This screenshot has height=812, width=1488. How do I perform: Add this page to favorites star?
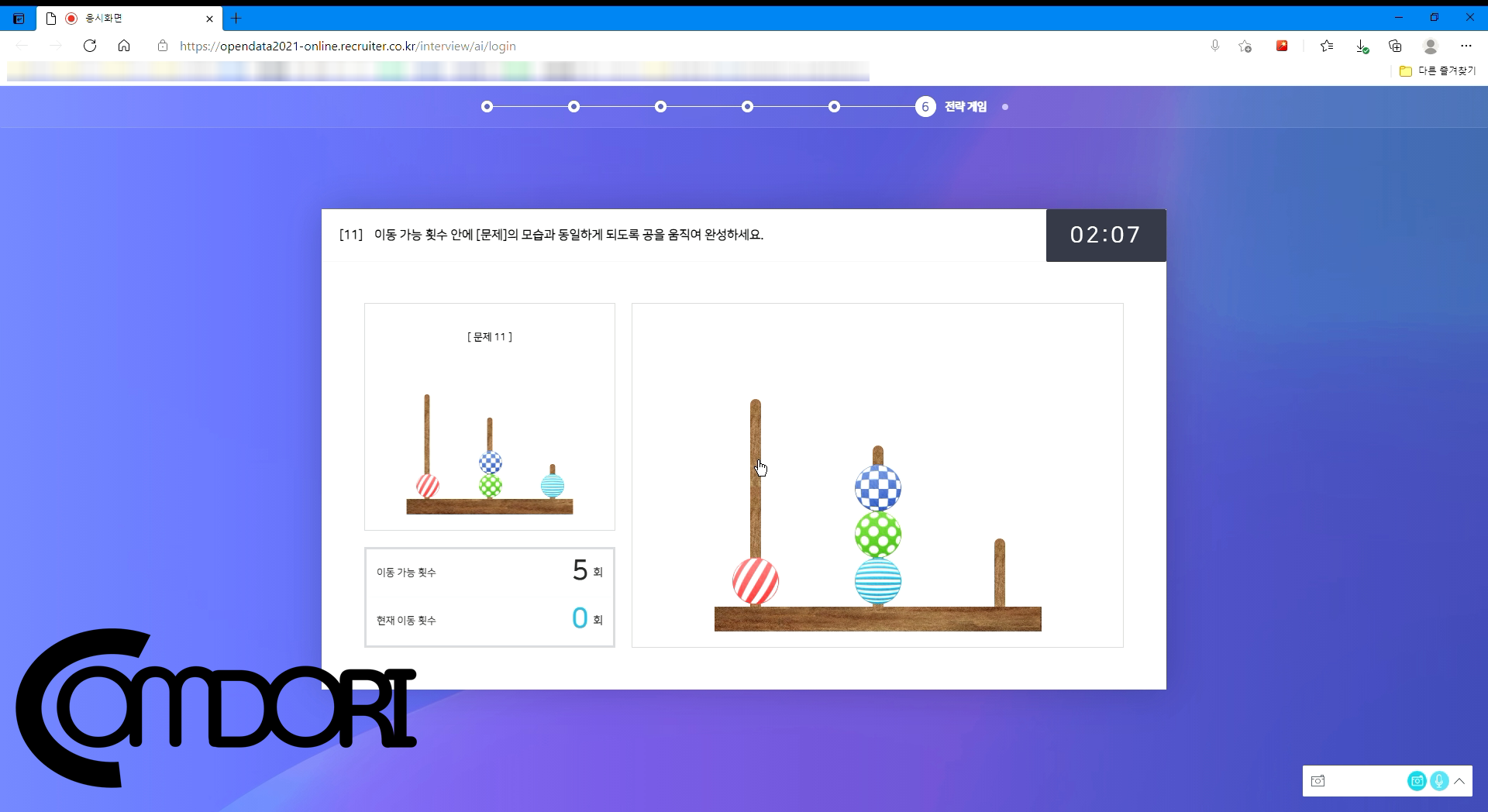pyautogui.click(x=1245, y=46)
